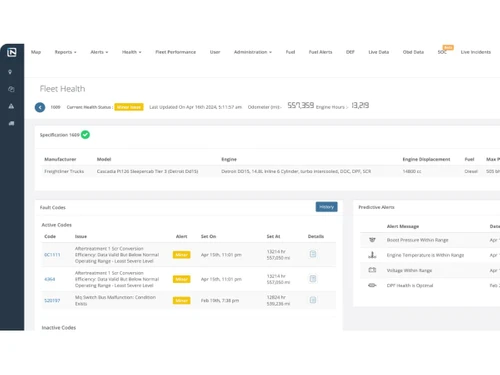Open Fleet Performance page

pos(176,52)
